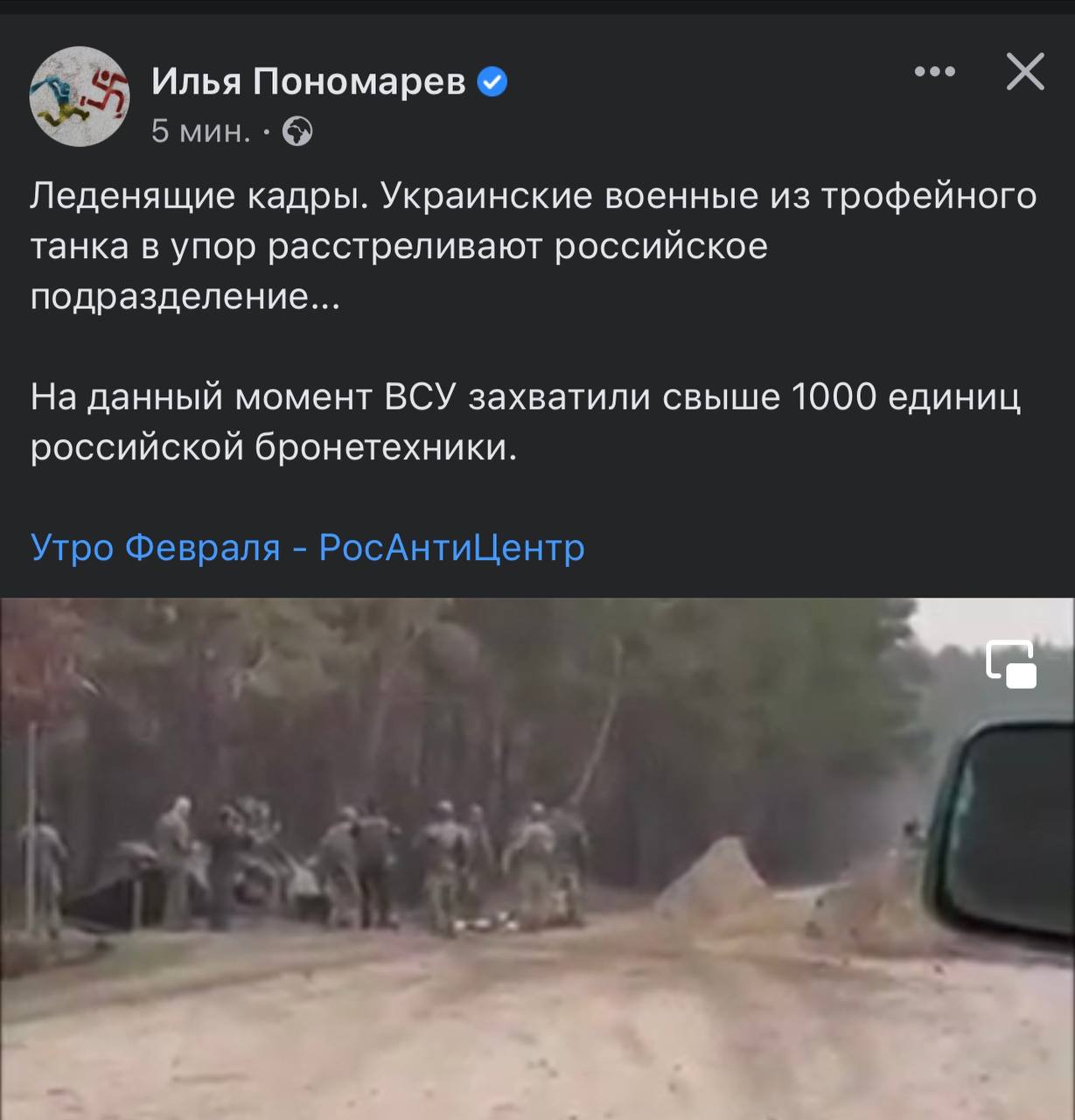Image resolution: width=1075 pixels, height=1120 pixels.
Task: Click the globe public audience icon
Action: tap(297, 131)
